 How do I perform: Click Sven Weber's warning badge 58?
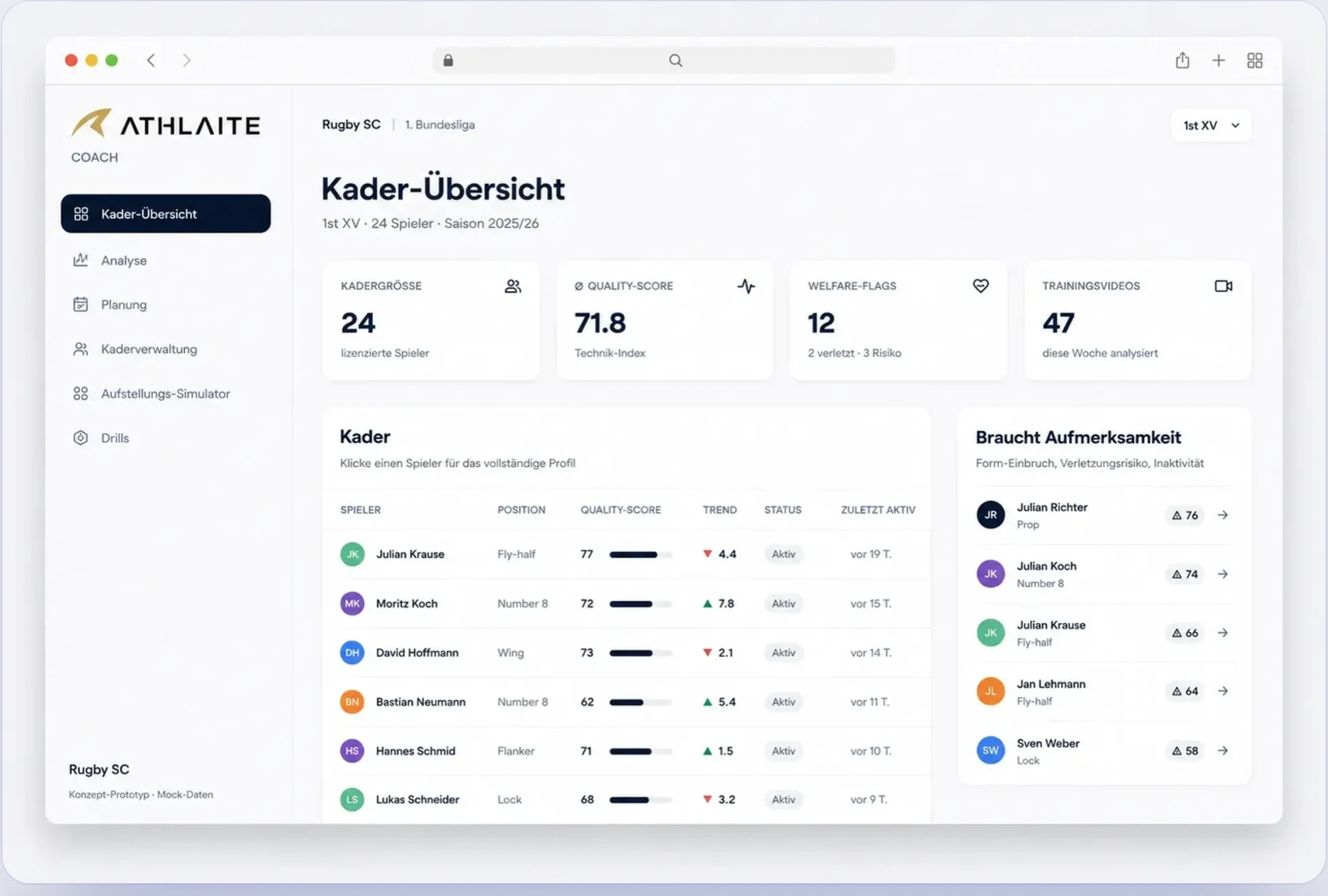point(1184,751)
